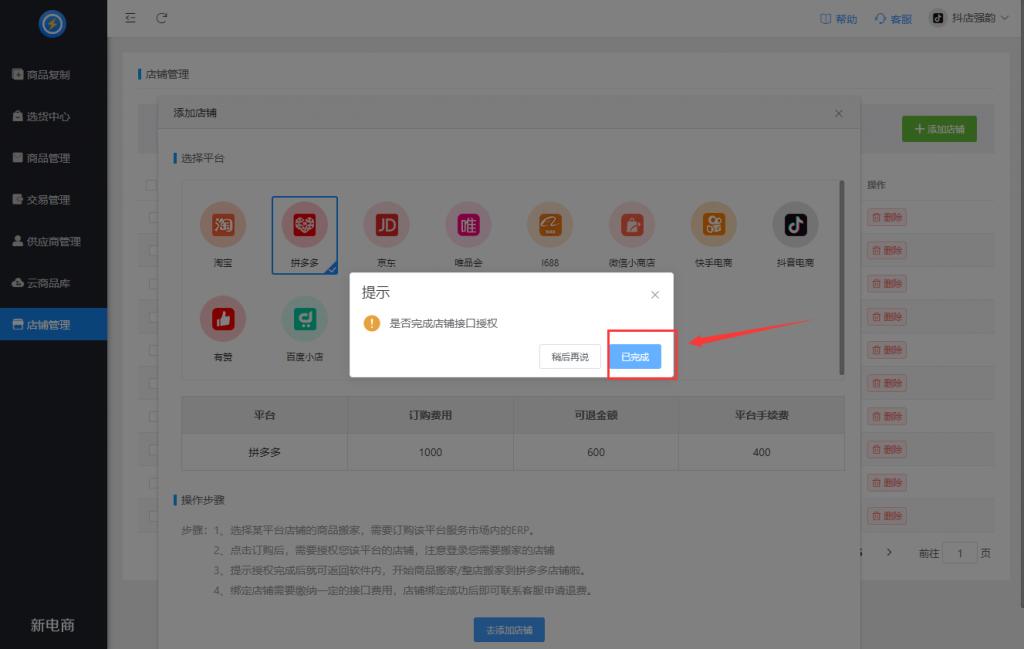
Task: Select the 京东 platform icon
Action: (386, 224)
